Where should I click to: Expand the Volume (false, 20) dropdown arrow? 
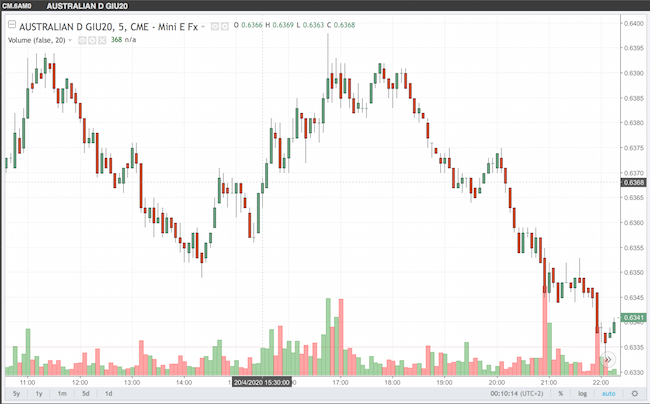(70, 40)
